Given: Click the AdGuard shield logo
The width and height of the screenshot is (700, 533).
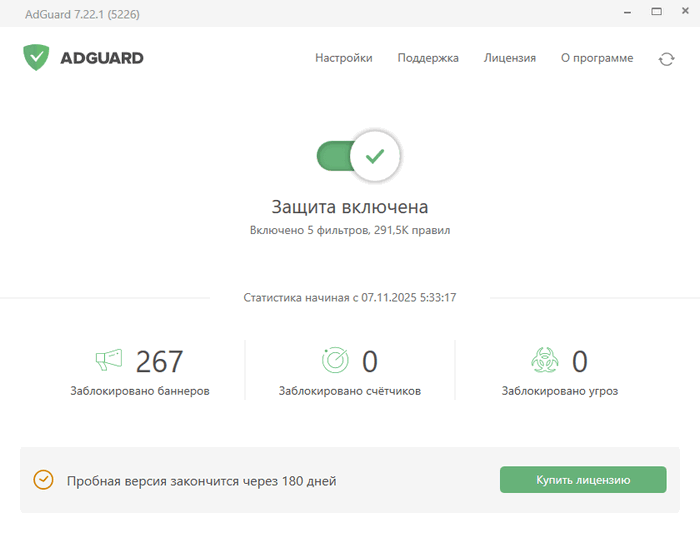Looking at the screenshot, I should 36,57.
